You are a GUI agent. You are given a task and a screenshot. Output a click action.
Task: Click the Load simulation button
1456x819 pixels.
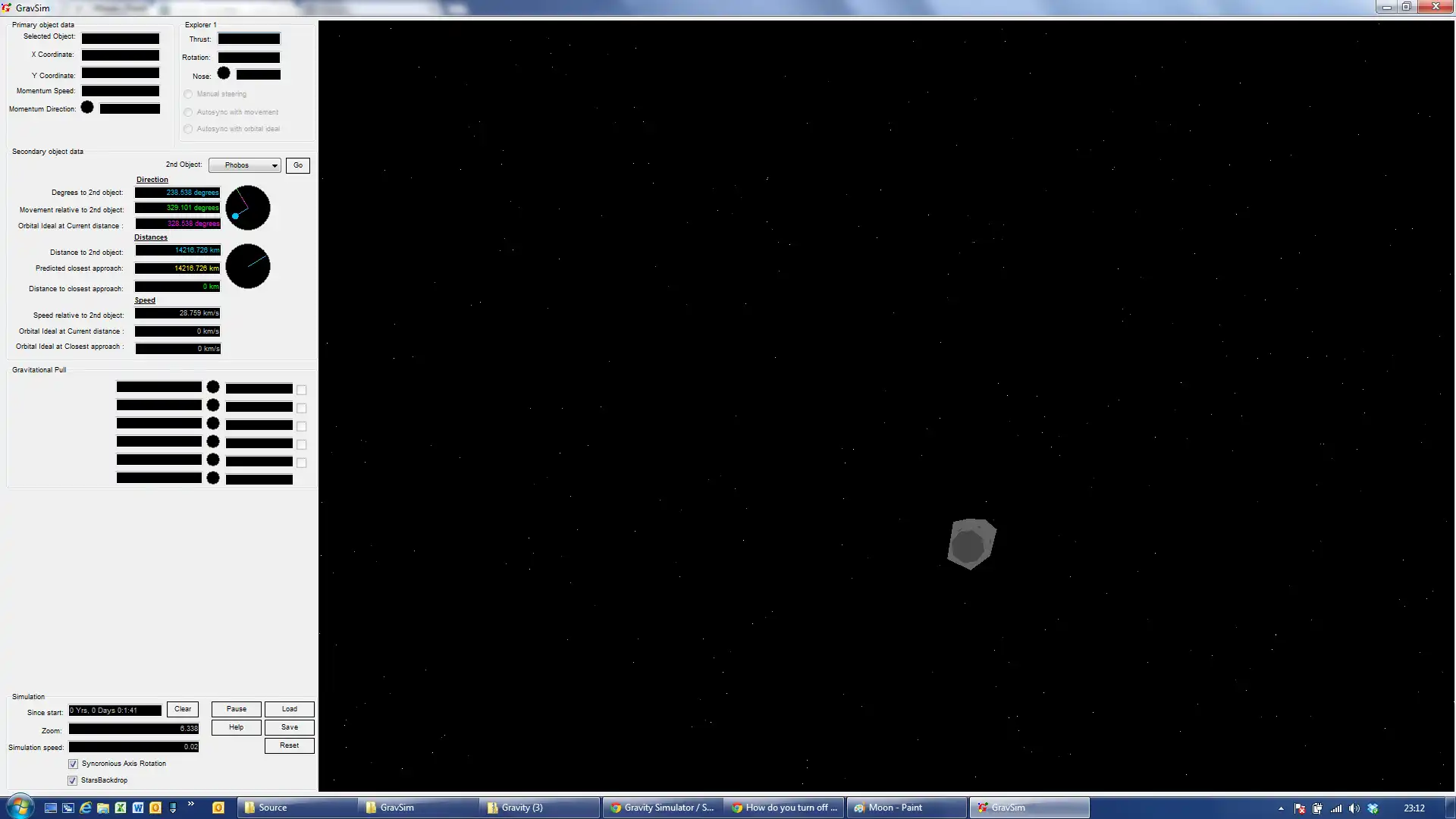[289, 708]
